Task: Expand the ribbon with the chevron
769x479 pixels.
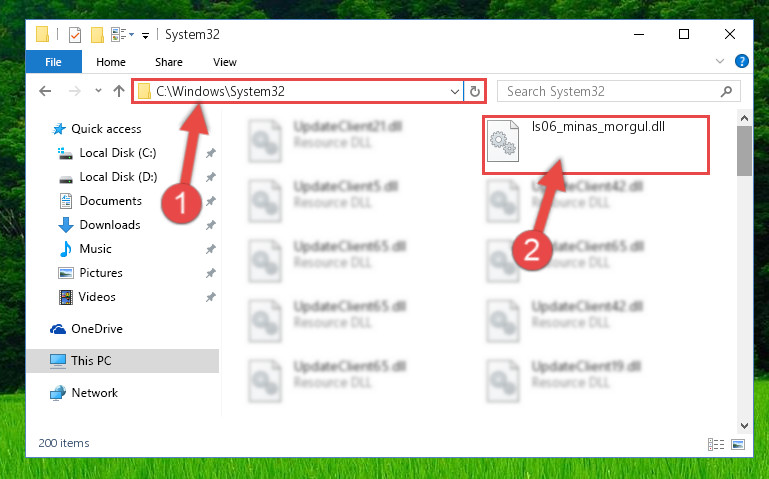Action: 719,61
